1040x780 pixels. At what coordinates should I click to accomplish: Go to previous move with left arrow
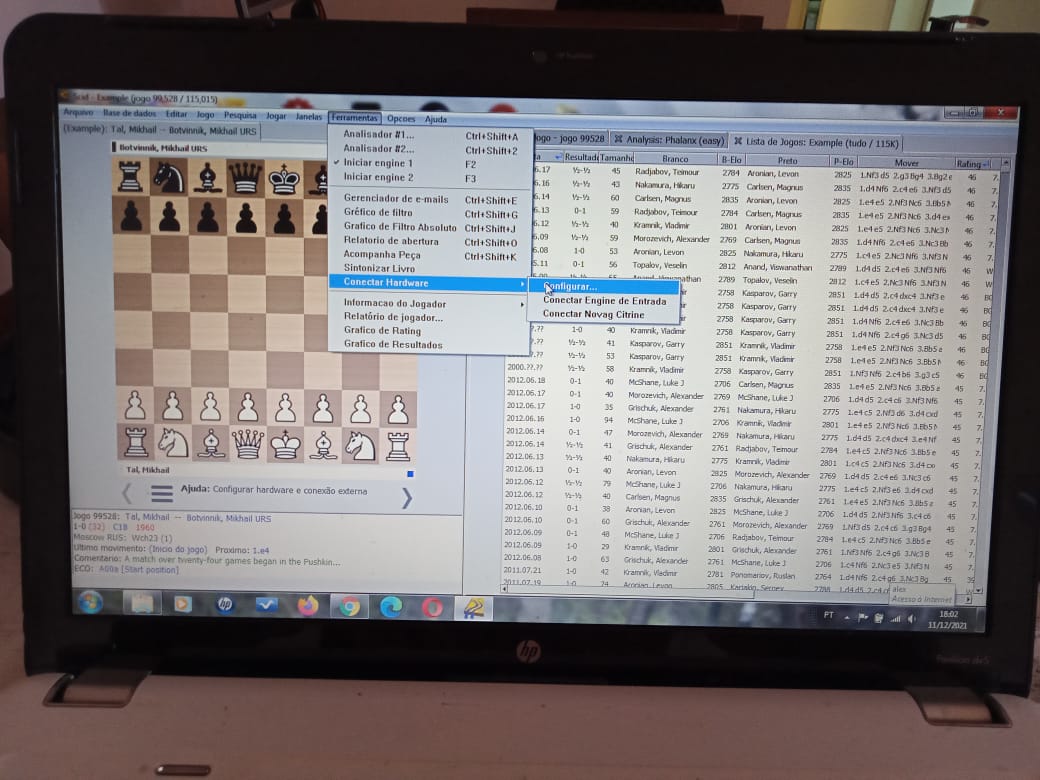pos(128,493)
